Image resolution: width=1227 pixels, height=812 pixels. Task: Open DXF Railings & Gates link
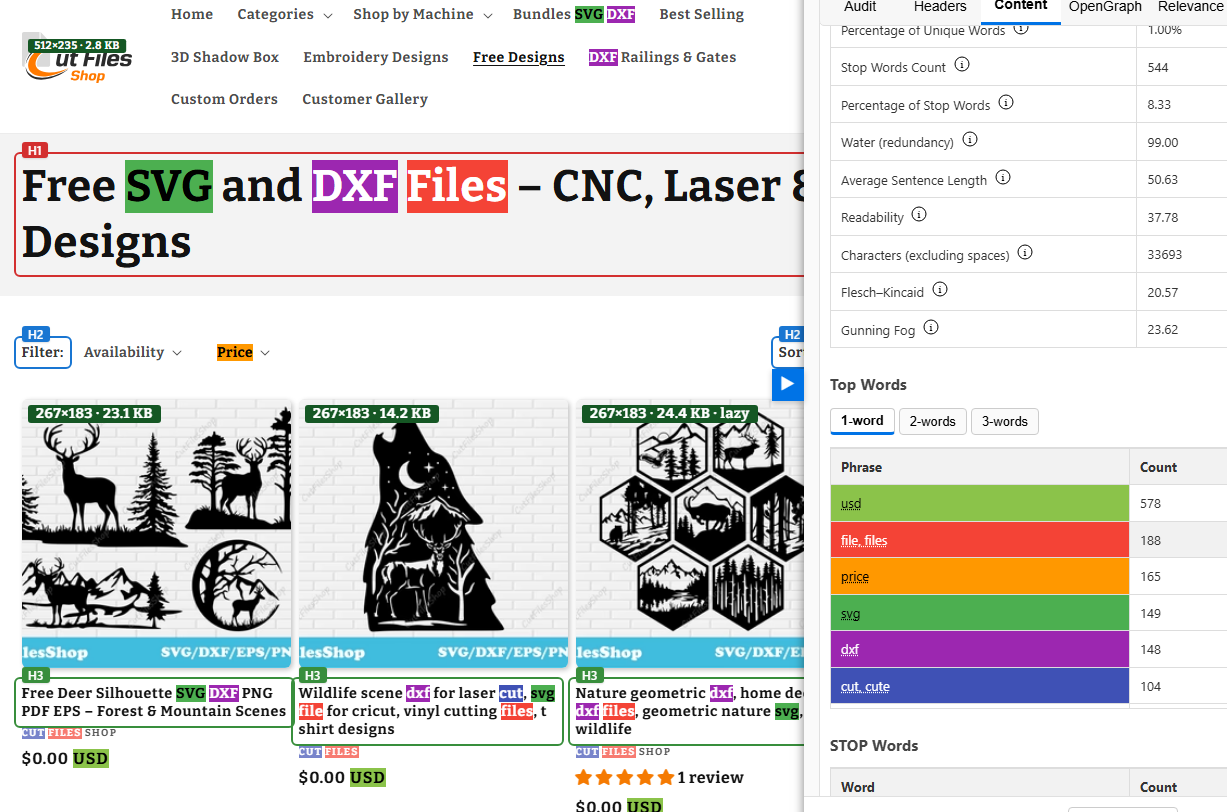tap(663, 57)
